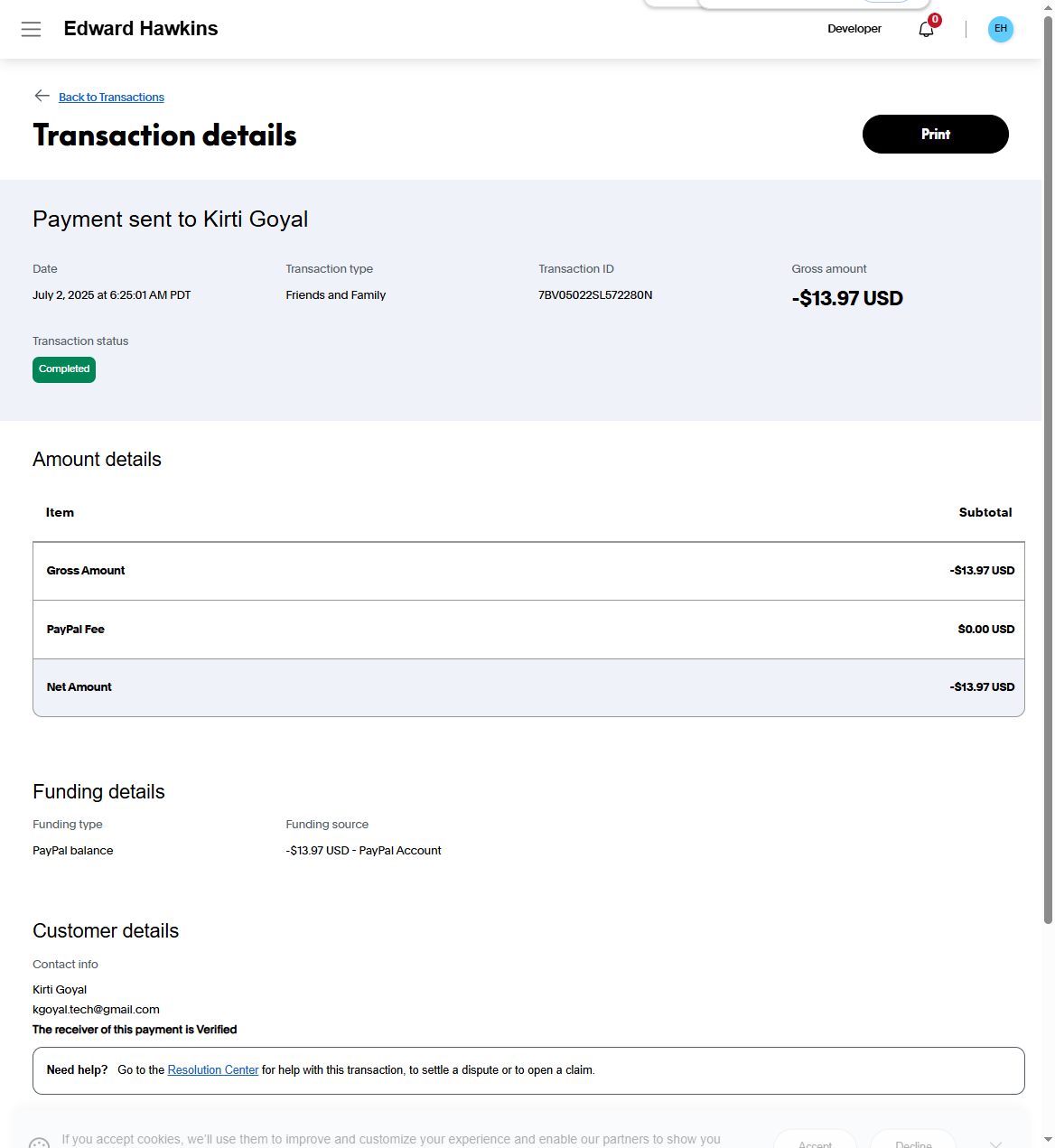
Task: Click the kgoyal.tech@gmail.com email address
Action: click(96, 1010)
